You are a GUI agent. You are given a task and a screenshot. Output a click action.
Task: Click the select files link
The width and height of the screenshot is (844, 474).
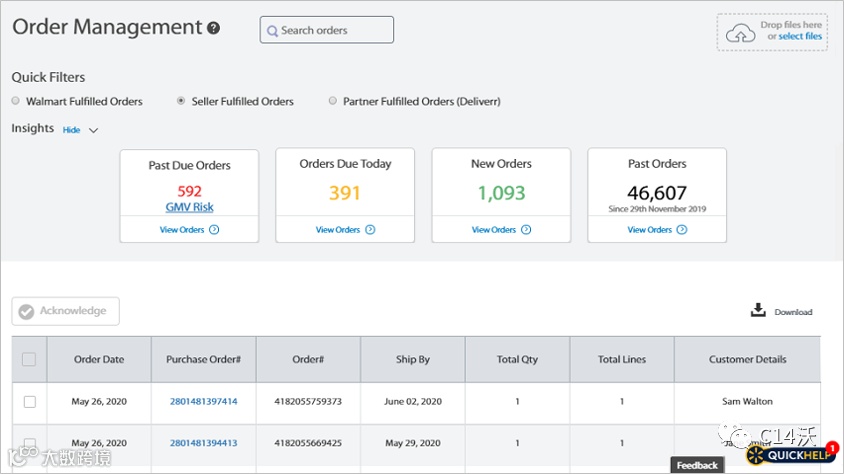pyautogui.click(x=800, y=37)
